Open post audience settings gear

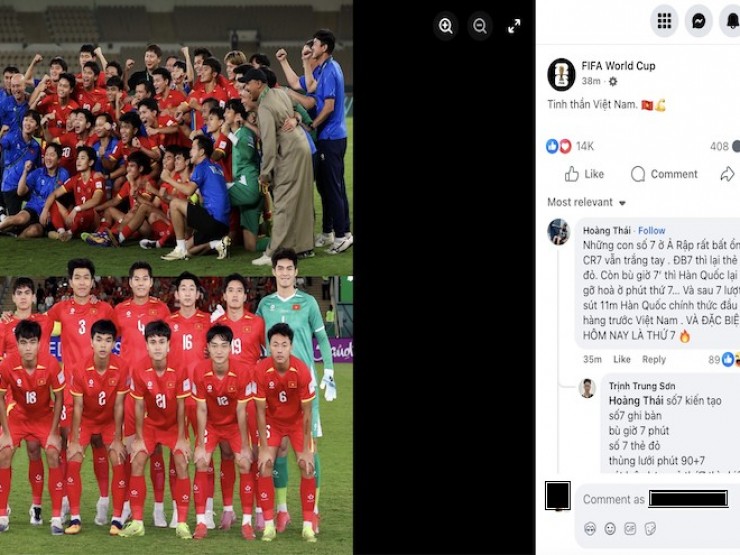click(x=613, y=82)
